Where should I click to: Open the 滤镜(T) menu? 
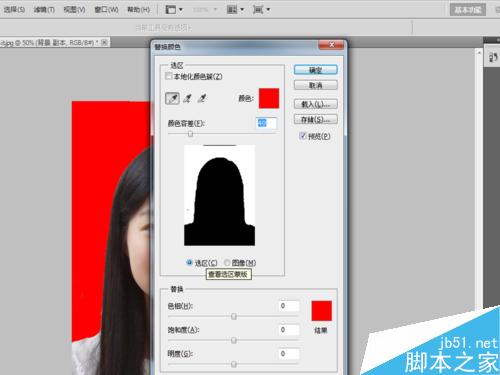[44, 9]
